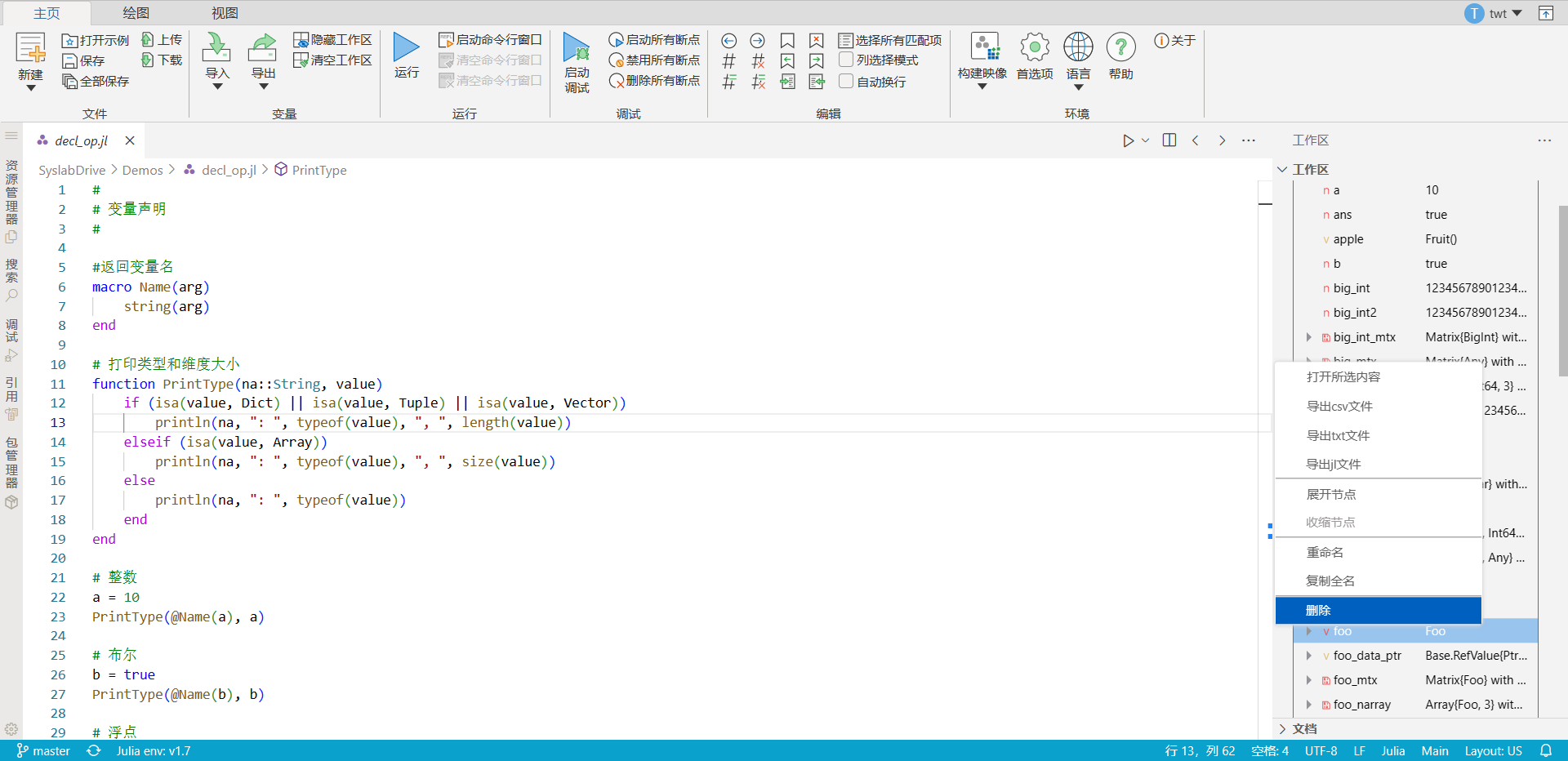Open 导出 dropdown arrow
The width and height of the screenshot is (1568, 761).
tap(263, 87)
